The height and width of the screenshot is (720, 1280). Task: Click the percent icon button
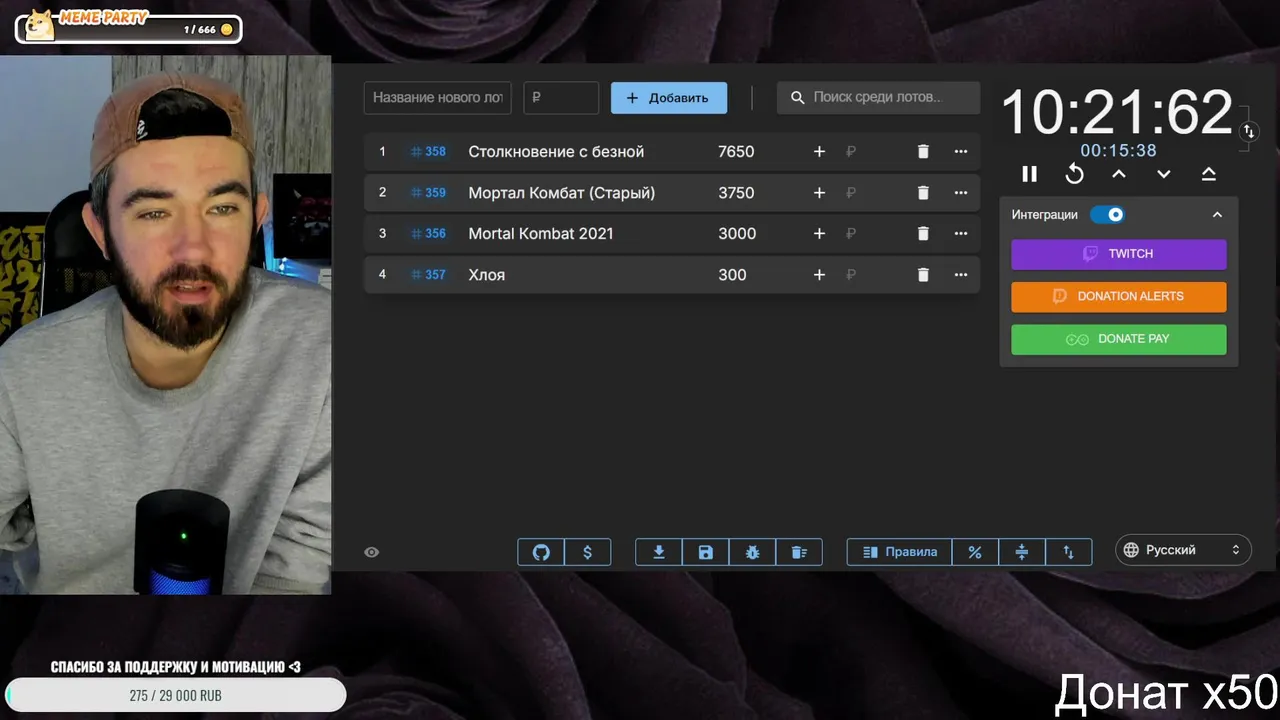click(975, 552)
